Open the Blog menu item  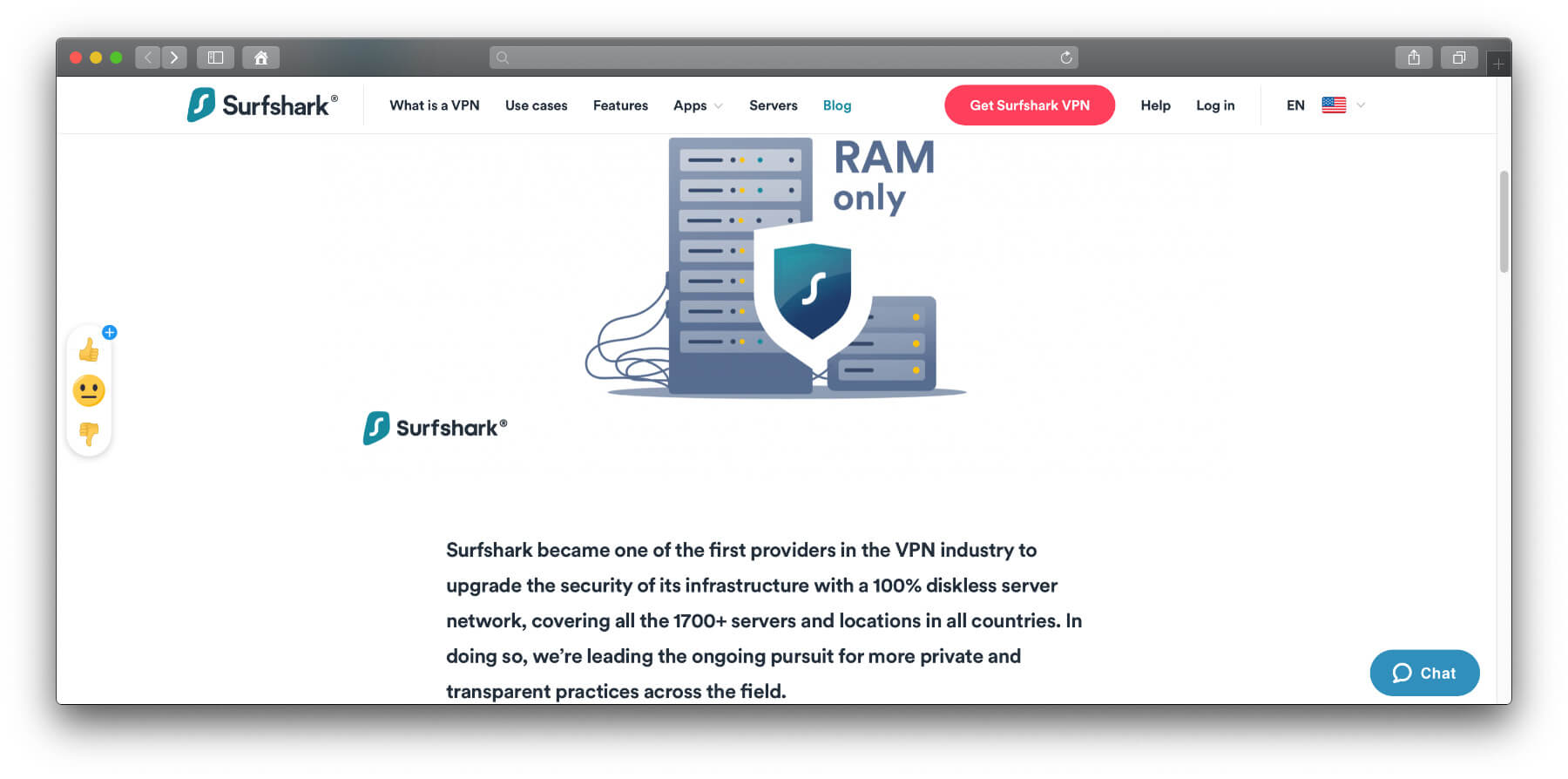tap(837, 105)
